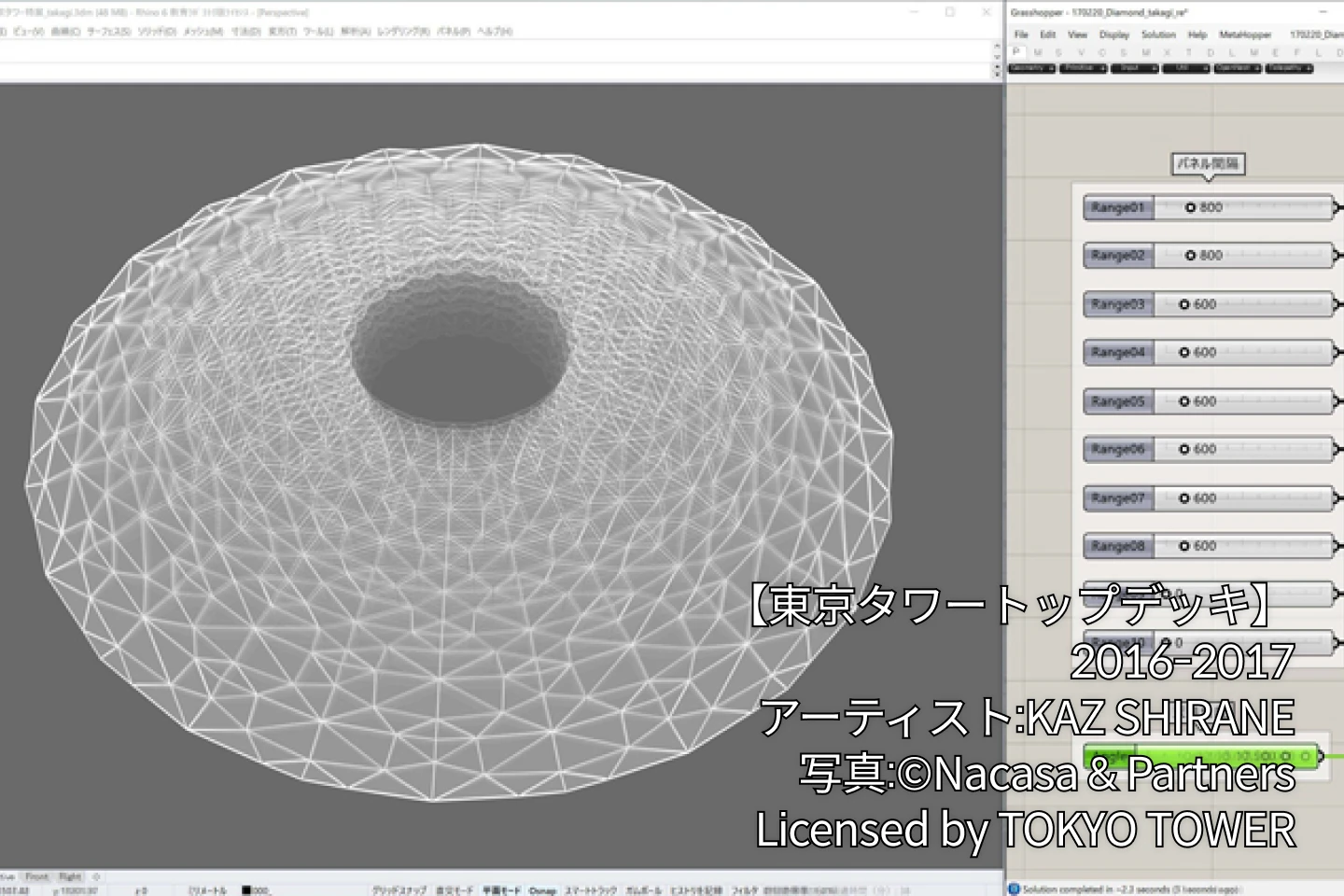Open the Grasshopper Solution menu
1344x896 pixels.
pos(1158,35)
